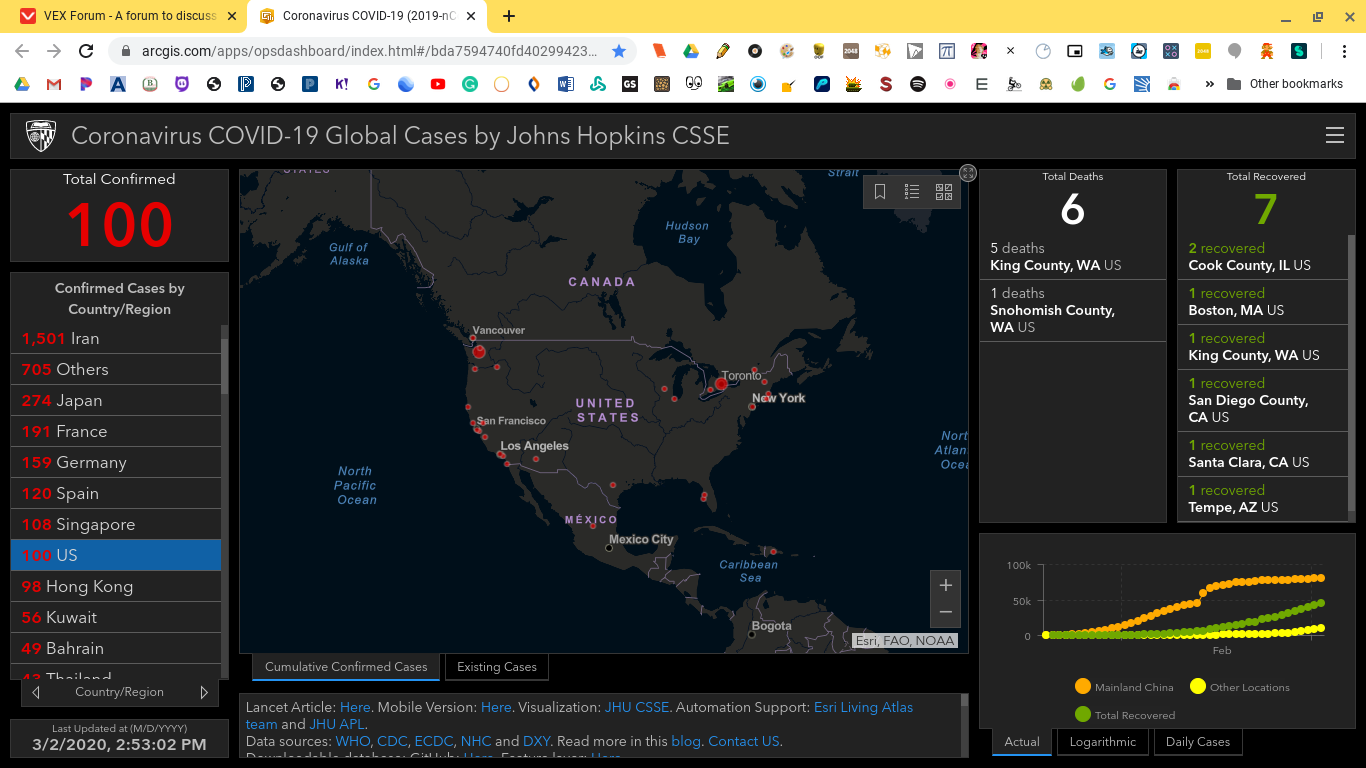
Task: Open the Contact US link
Action: [743, 741]
